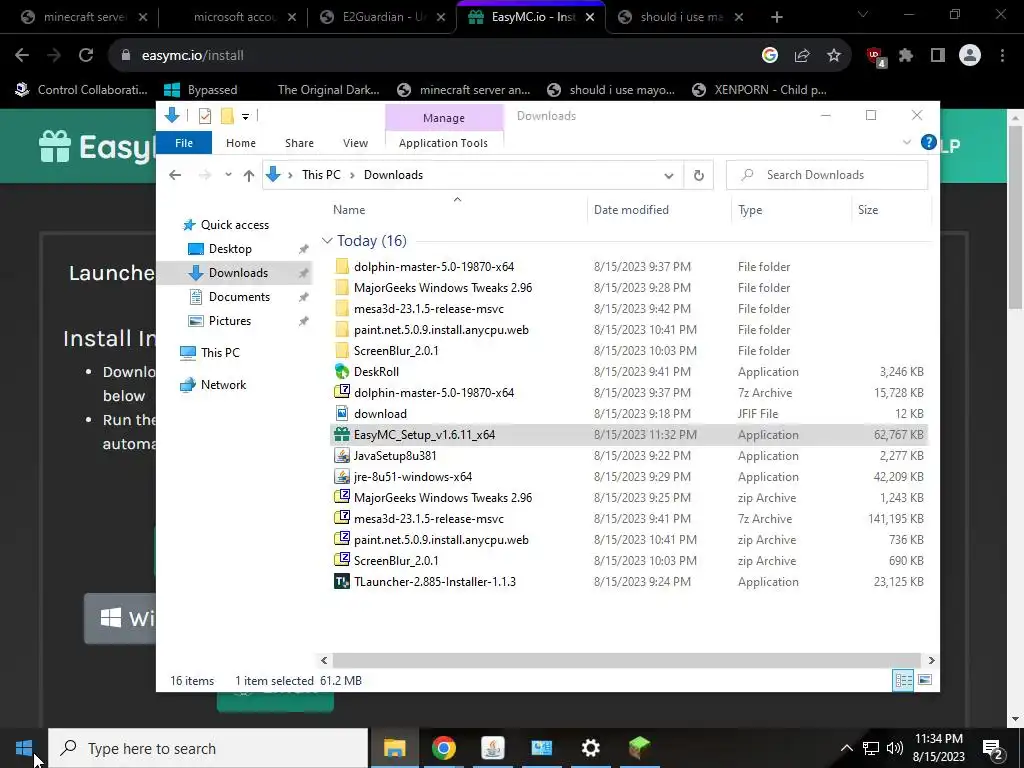Open Customize Quick Access Toolbar dropdown

(246, 117)
